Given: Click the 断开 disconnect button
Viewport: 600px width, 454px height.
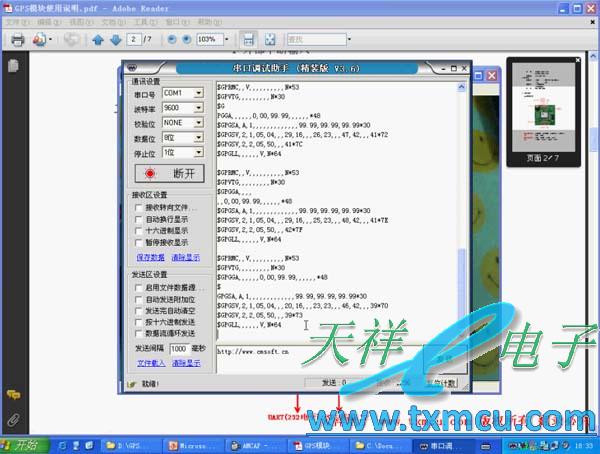Looking at the screenshot, I should coord(170,174).
